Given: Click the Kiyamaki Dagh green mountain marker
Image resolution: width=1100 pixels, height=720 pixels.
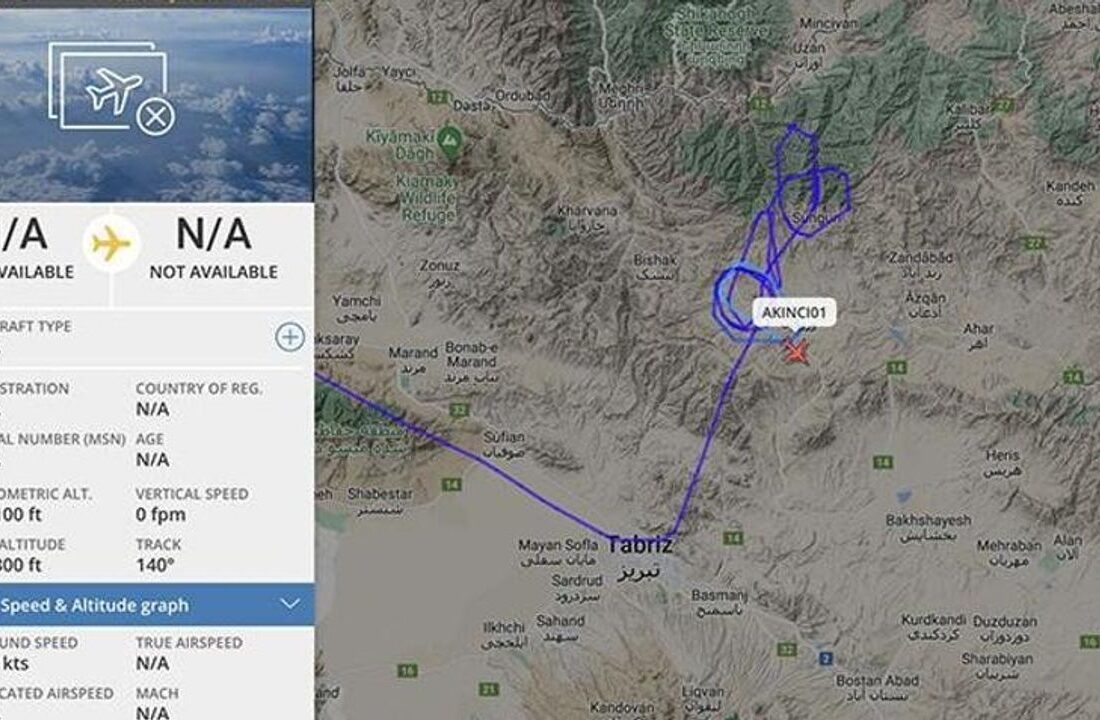Looking at the screenshot, I should [449, 140].
